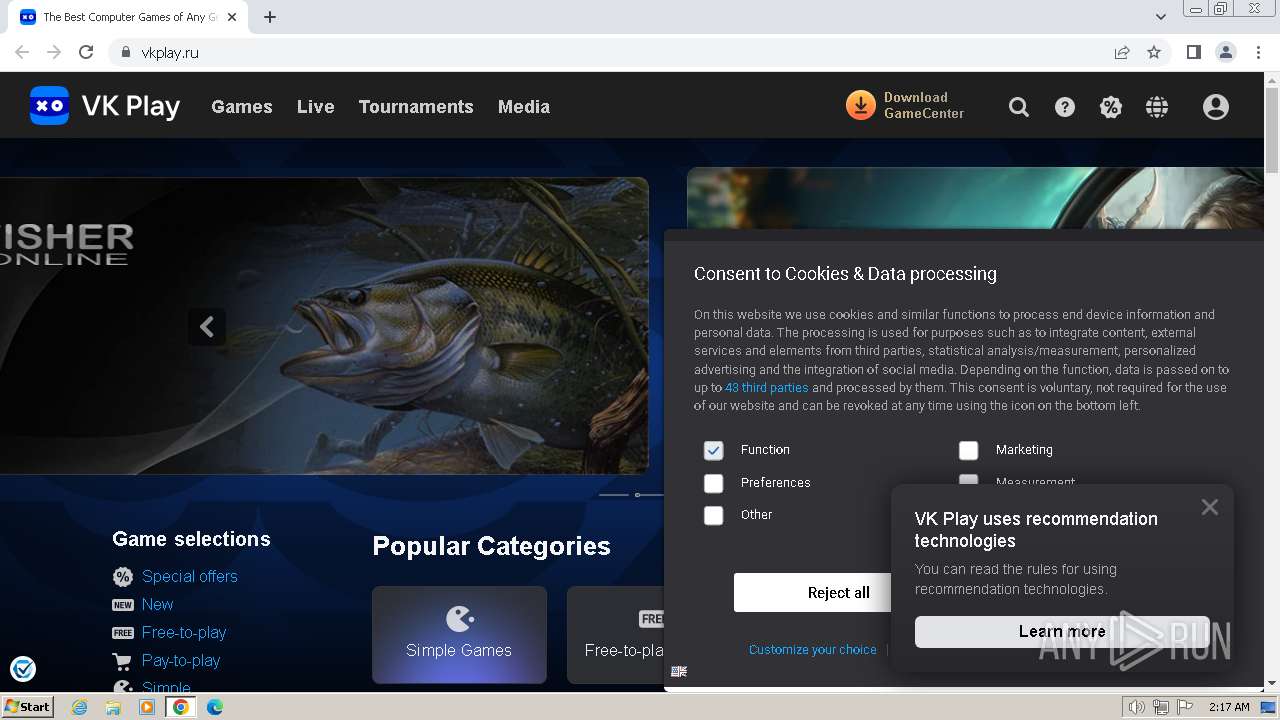Open the language globe icon
1280x720 pixels.
(x=1157, y=107)
